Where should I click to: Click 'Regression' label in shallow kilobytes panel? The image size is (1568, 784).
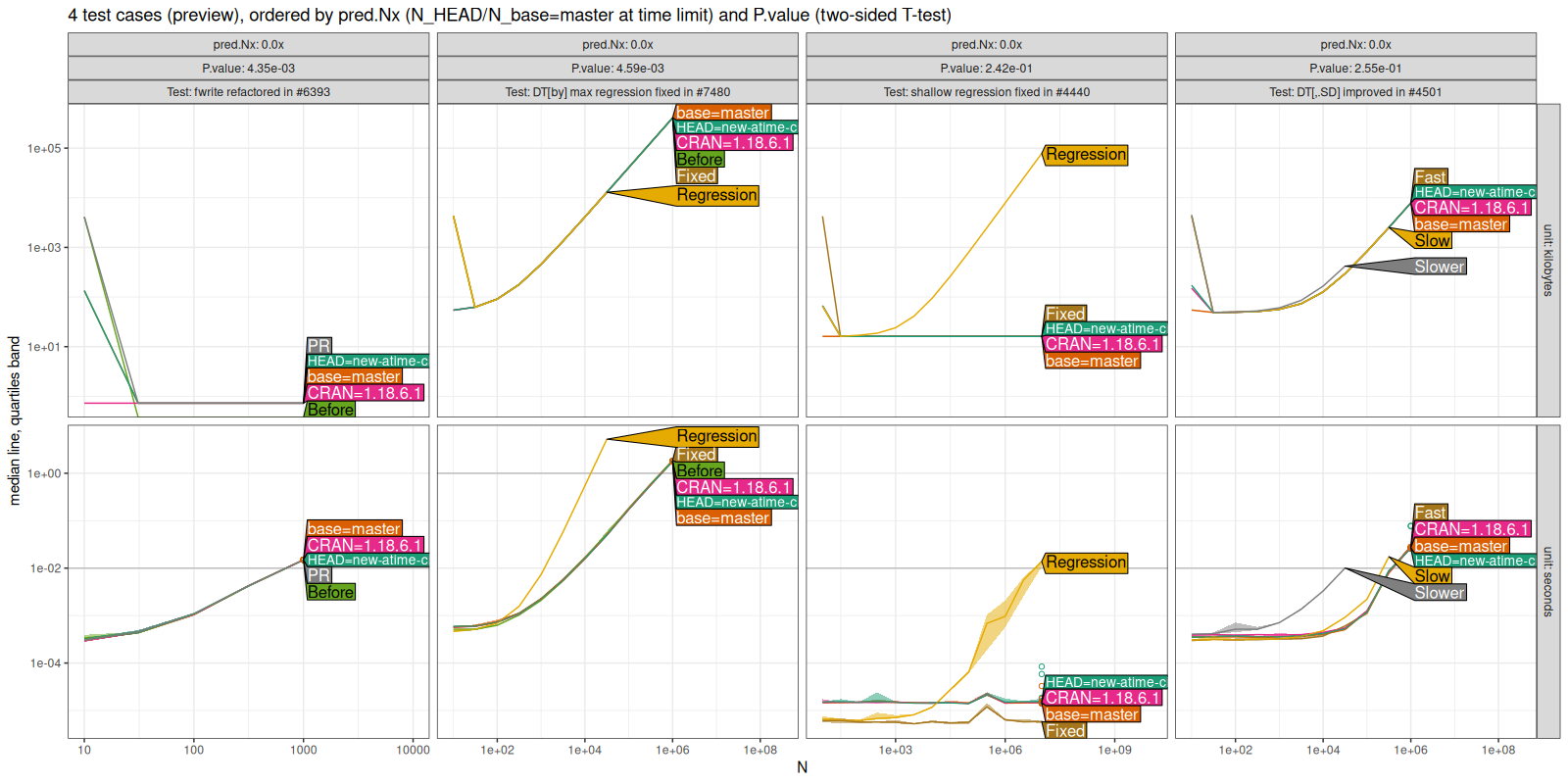coord(1086,155)
